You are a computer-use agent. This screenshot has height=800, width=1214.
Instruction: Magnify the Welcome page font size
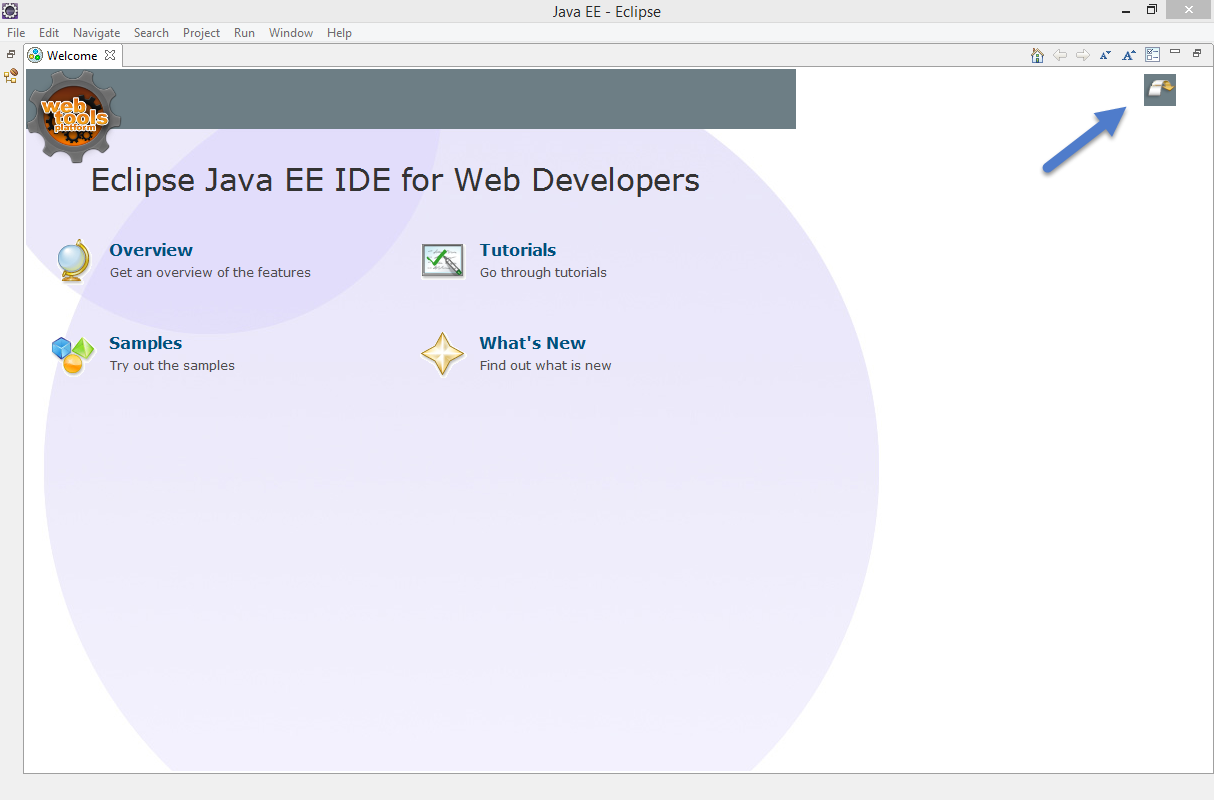click(1128, 55)
